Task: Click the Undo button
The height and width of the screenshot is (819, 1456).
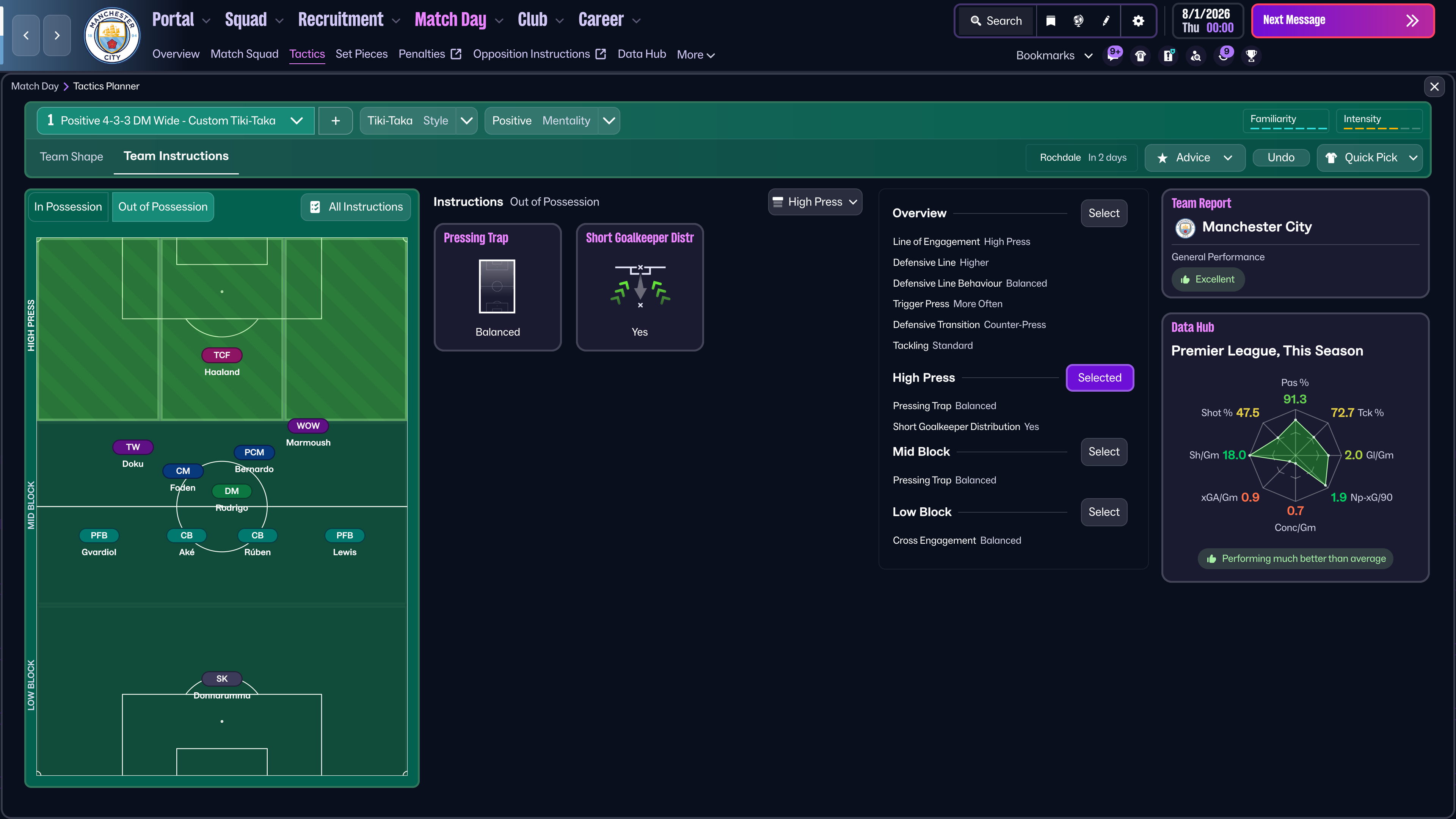Action: point(1280,158)
